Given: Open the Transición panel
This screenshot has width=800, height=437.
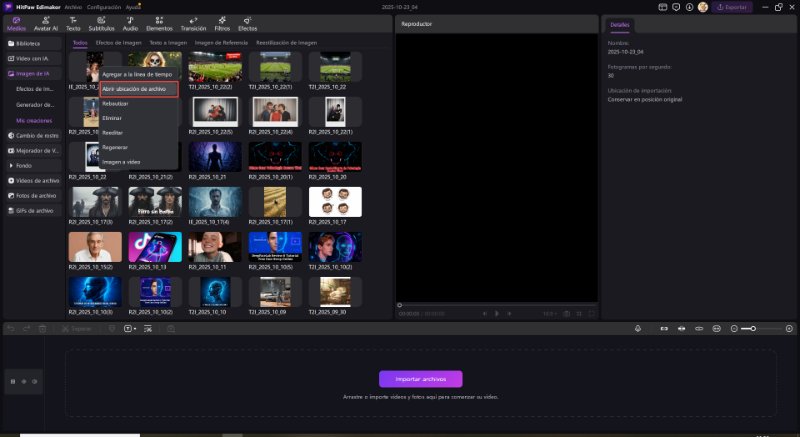Looking at the screenshot, I should 192,23.
